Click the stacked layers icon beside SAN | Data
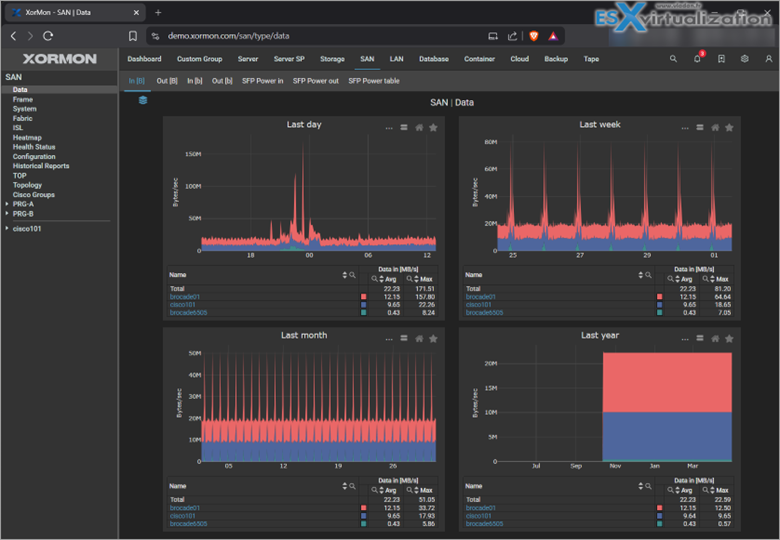780x540 pixels. click(143, 100)
